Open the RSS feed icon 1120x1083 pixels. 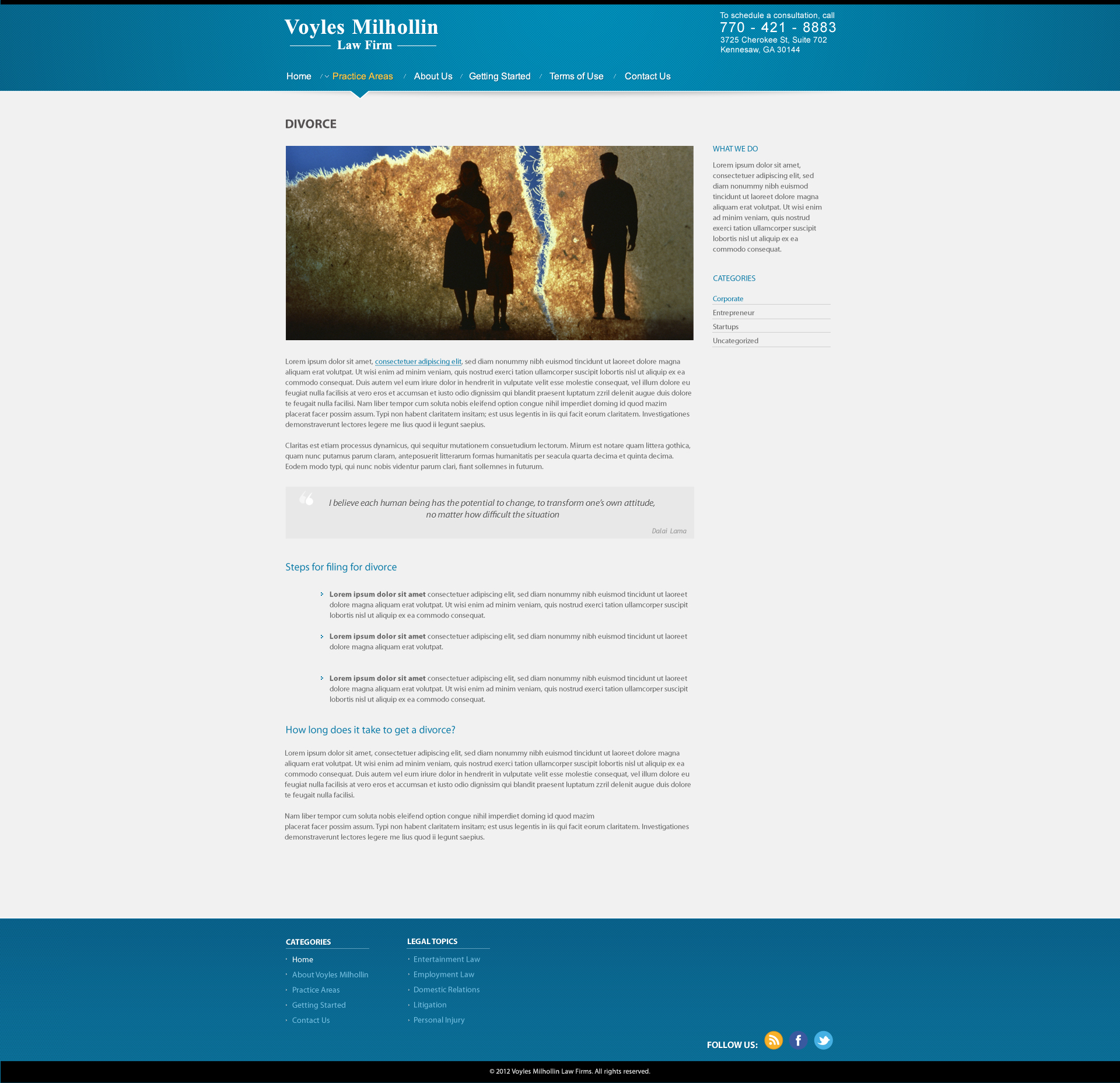(773, 1040)
